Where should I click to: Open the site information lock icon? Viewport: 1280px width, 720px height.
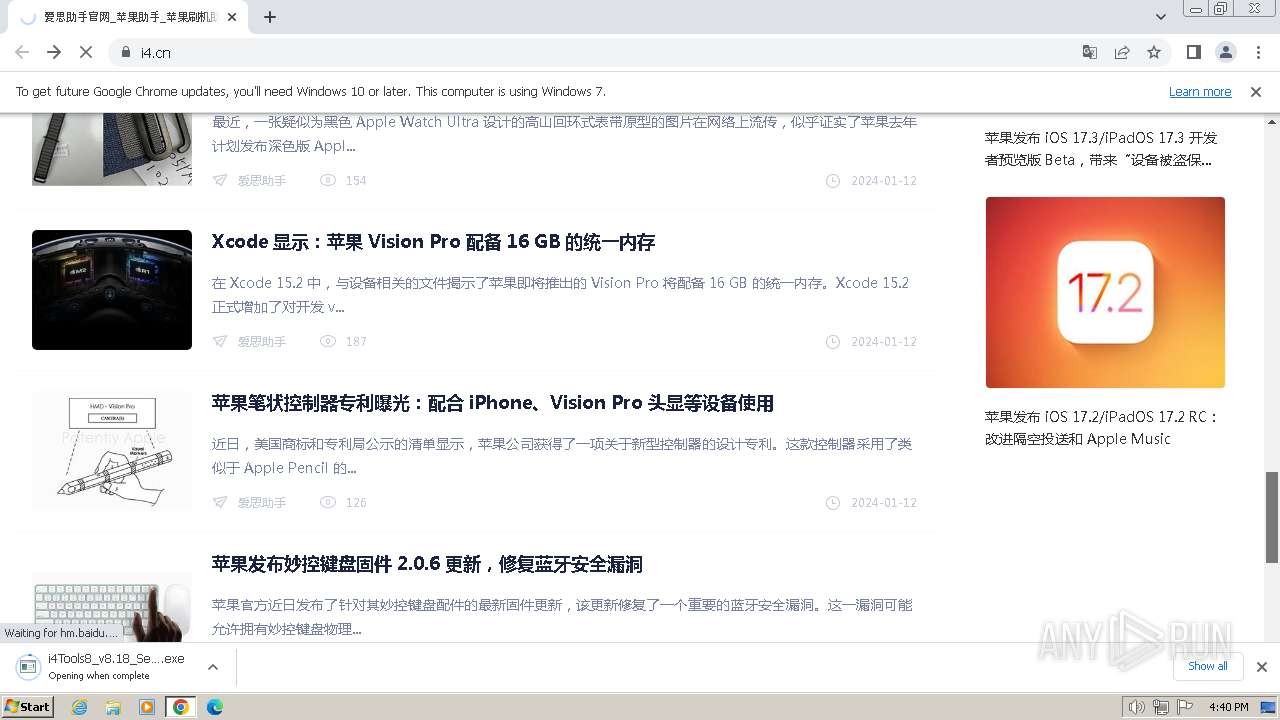click(x=125, y=52)
